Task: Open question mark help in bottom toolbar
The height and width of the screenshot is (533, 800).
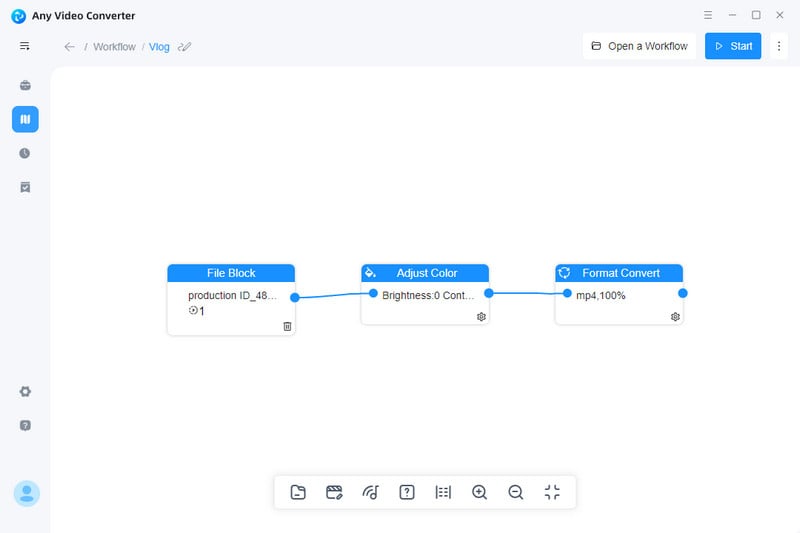Action: coord(407,492)
